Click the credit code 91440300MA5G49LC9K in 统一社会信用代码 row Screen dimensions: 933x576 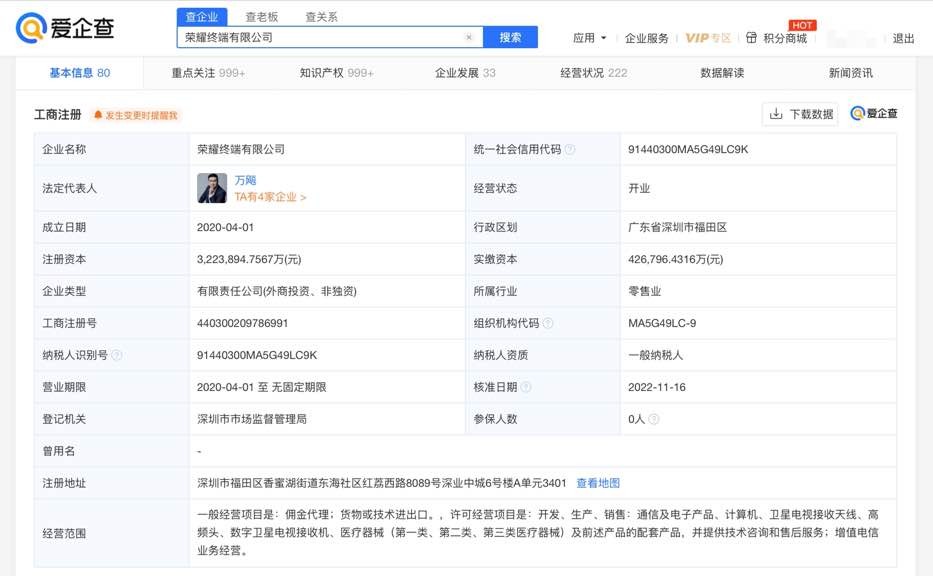click(x=688, y=149)
